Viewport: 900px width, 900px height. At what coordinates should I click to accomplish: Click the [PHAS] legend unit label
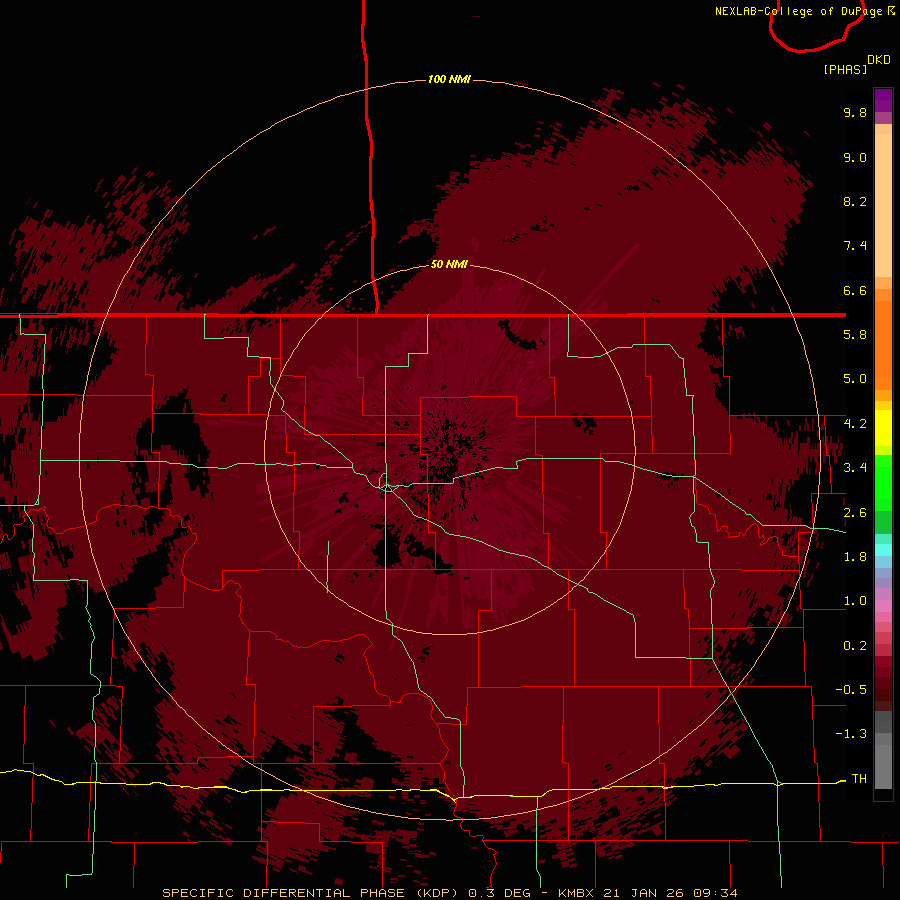845,69
